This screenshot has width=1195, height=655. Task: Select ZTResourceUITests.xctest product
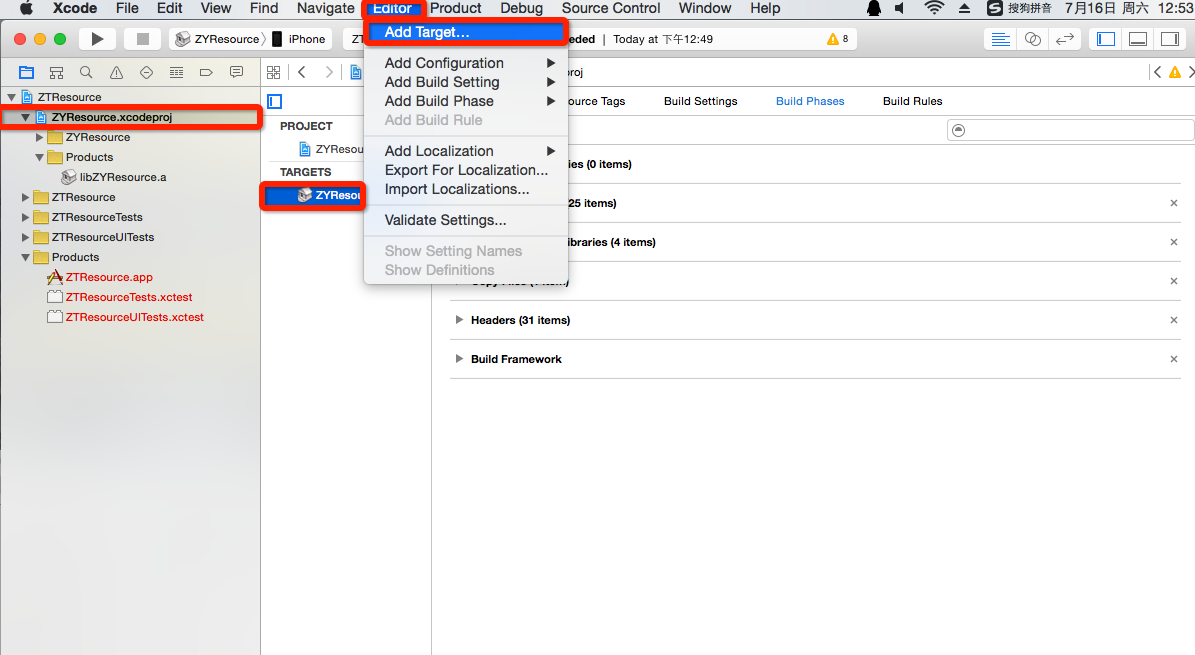pos(134,317)
